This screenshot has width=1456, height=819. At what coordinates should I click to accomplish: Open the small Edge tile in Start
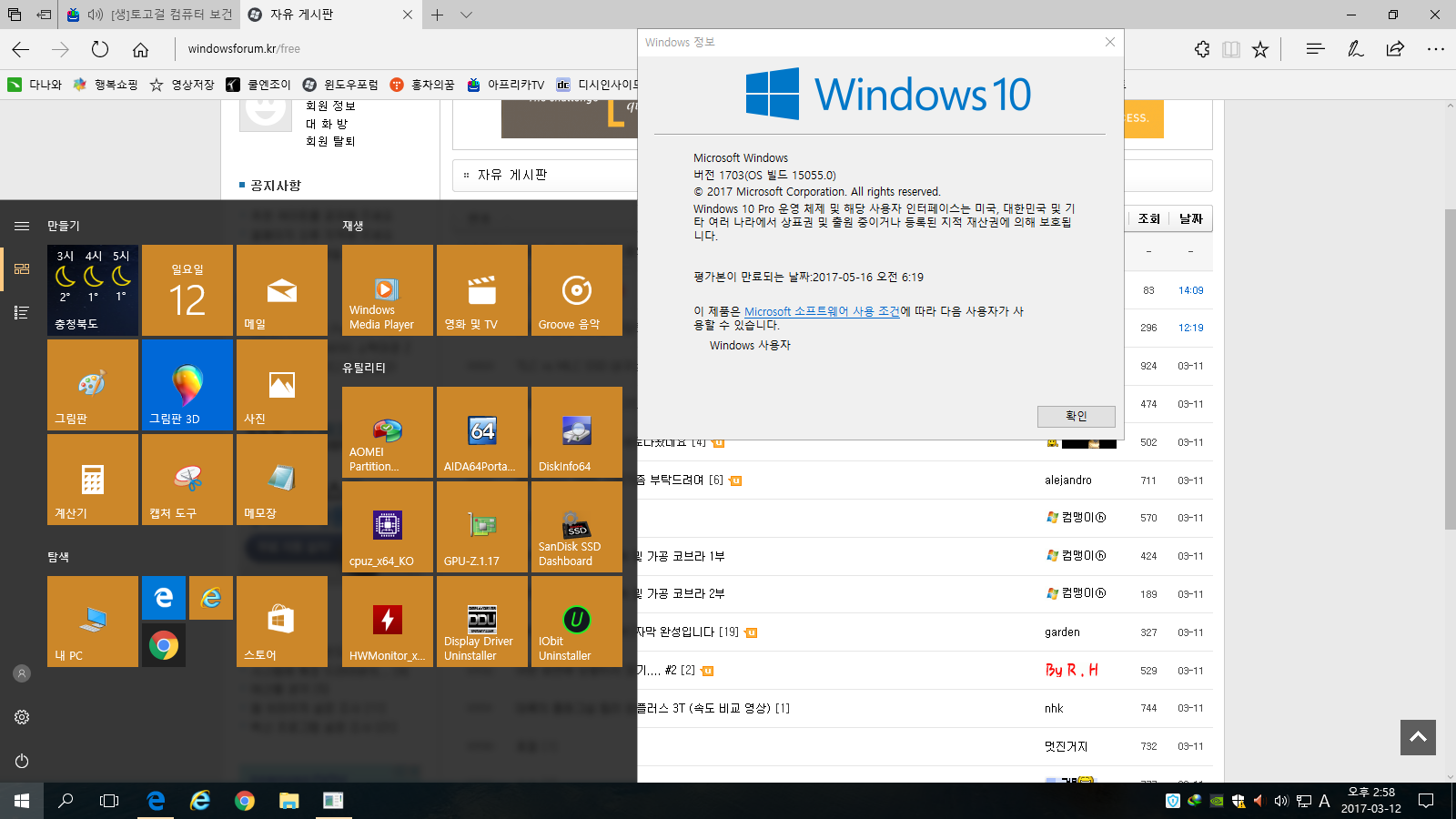pyautogui.click(x=164, y=598)
